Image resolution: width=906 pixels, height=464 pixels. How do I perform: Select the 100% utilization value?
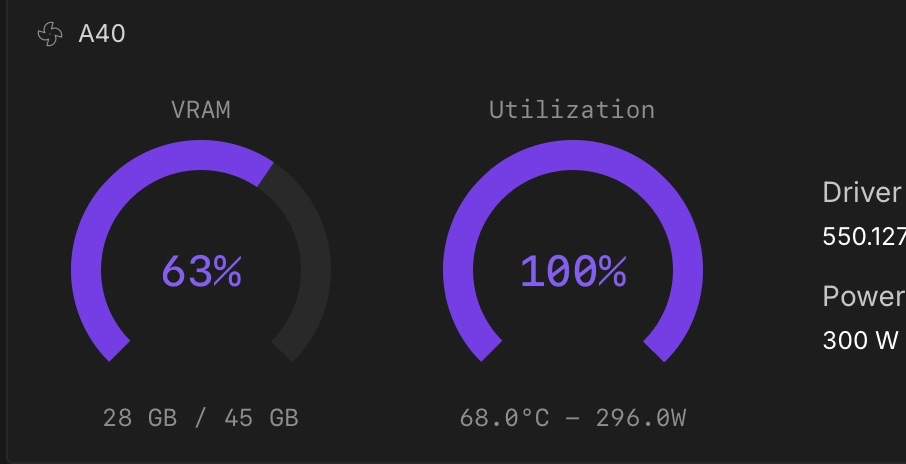coord(573,271)
